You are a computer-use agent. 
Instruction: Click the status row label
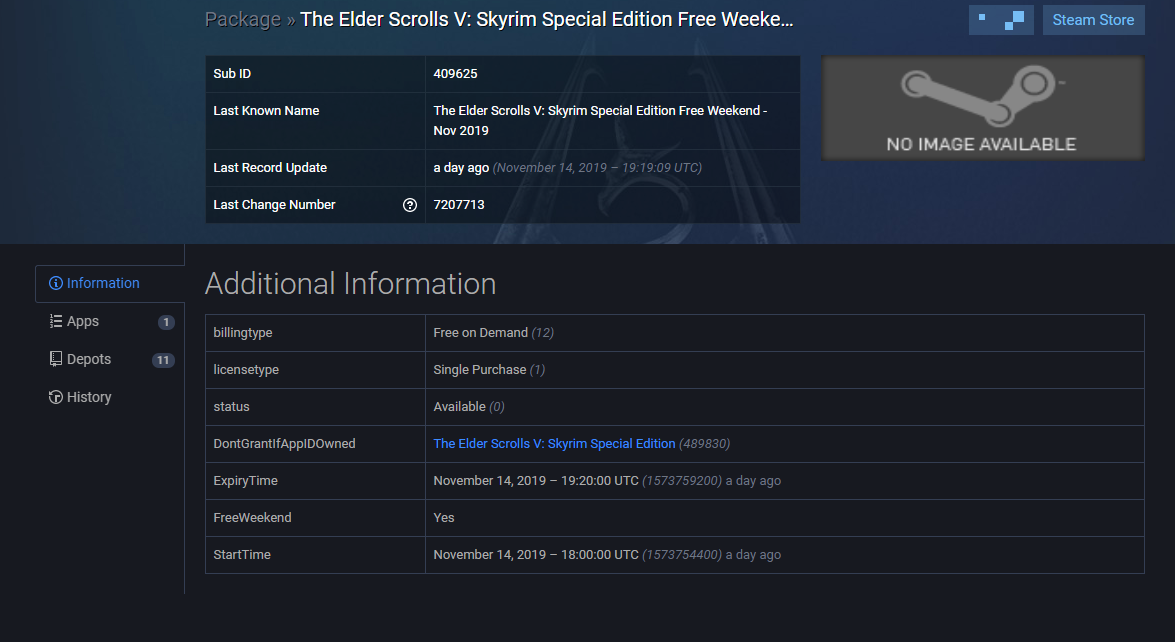(x=232, y=407)
